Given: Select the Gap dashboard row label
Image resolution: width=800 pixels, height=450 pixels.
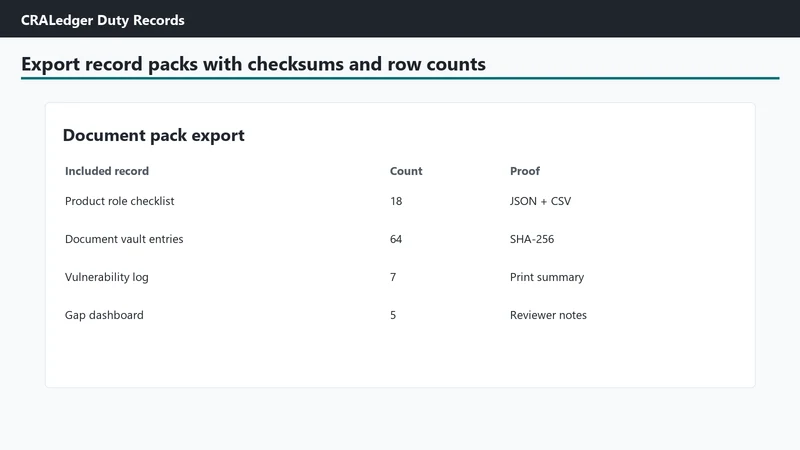Looking at the screenshot, I should (x=104, y=315).
